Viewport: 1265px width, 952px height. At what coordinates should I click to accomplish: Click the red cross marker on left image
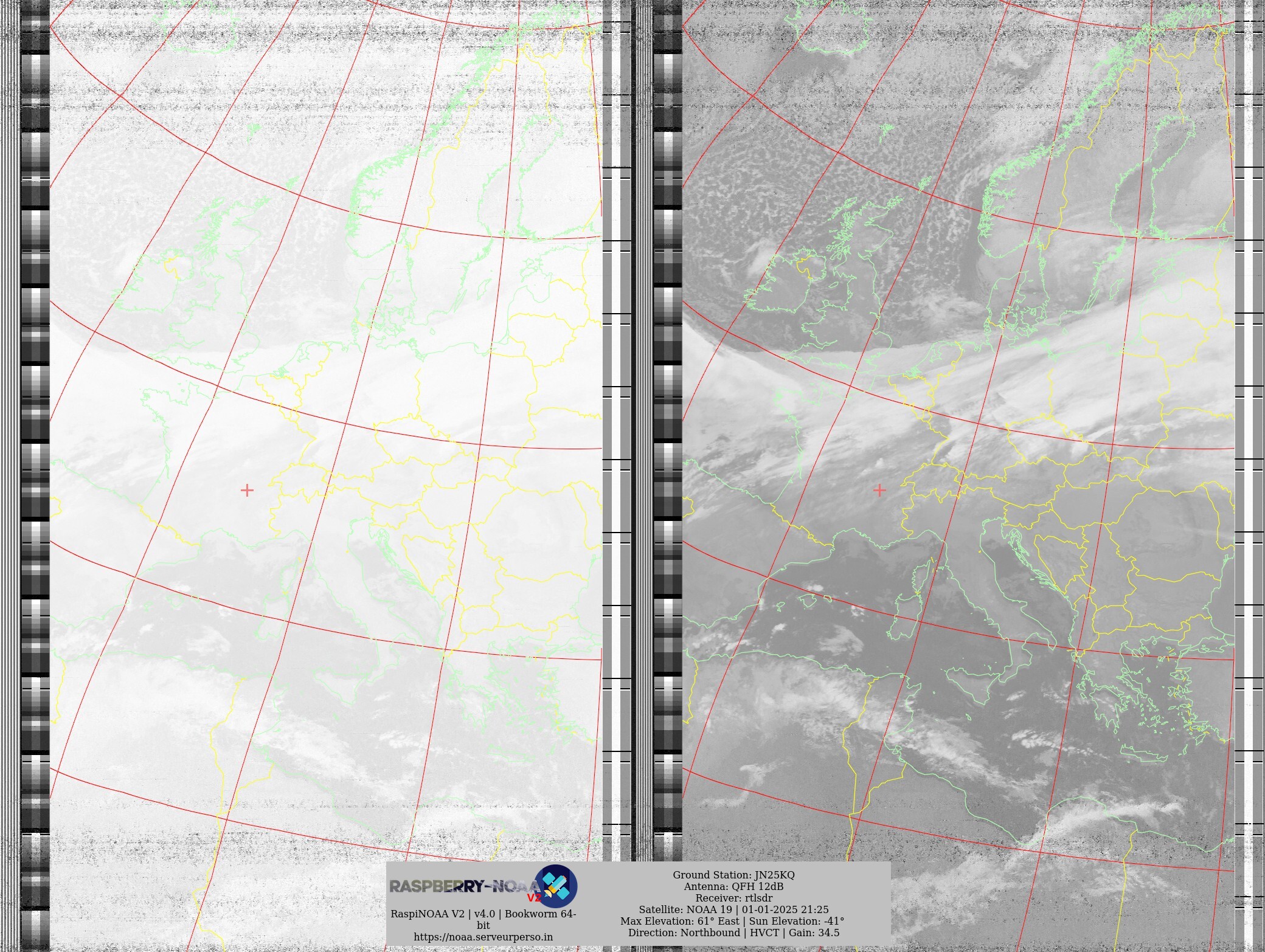[247, 490]
